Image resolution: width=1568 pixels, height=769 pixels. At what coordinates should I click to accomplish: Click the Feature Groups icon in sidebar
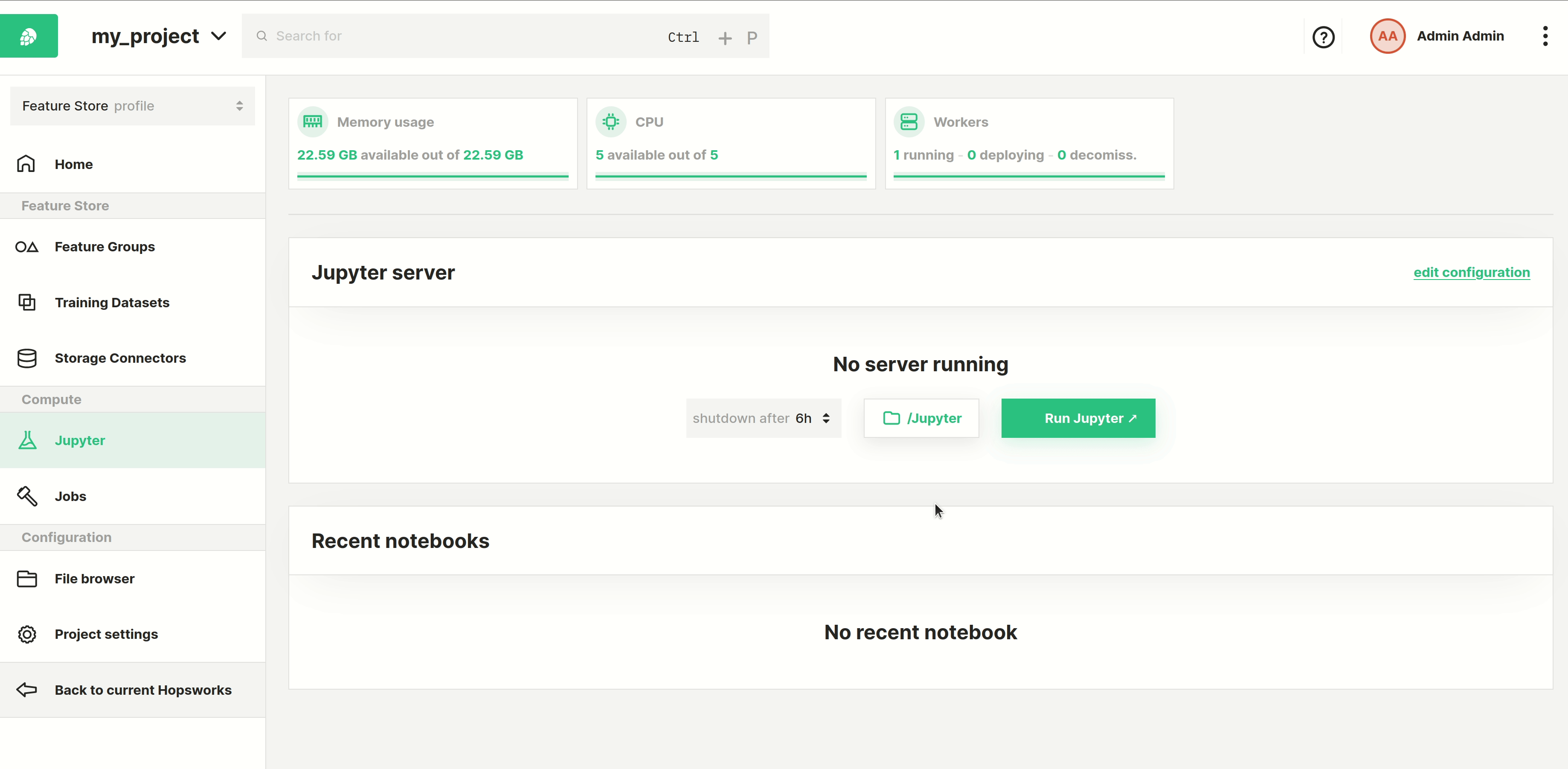26,246
